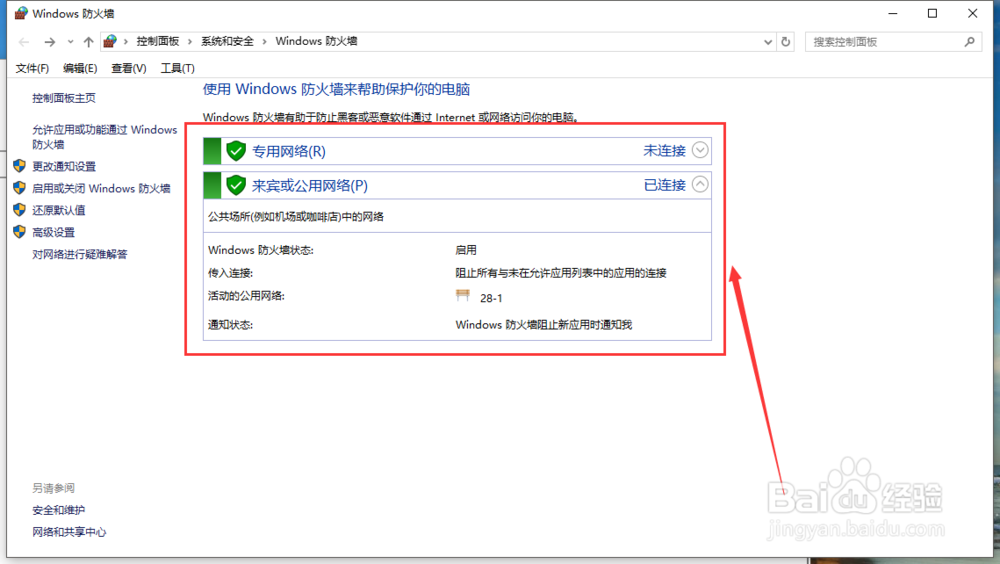Click the Control Panel icon in address bar
Image resolution: width=1000 pixels, height=564 pixels.
click(110, 41)
